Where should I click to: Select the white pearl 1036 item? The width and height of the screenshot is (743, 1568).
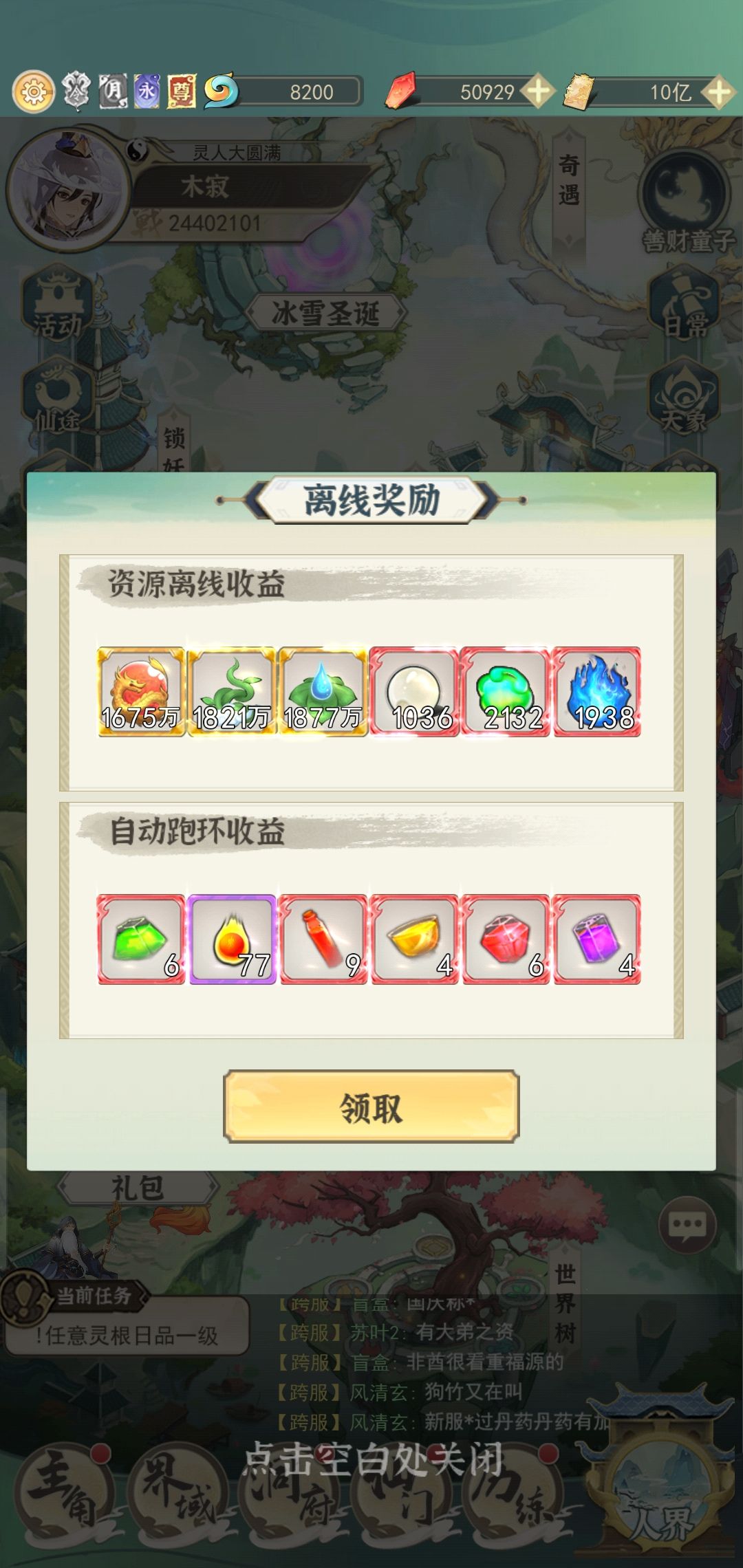pos(414,692)
